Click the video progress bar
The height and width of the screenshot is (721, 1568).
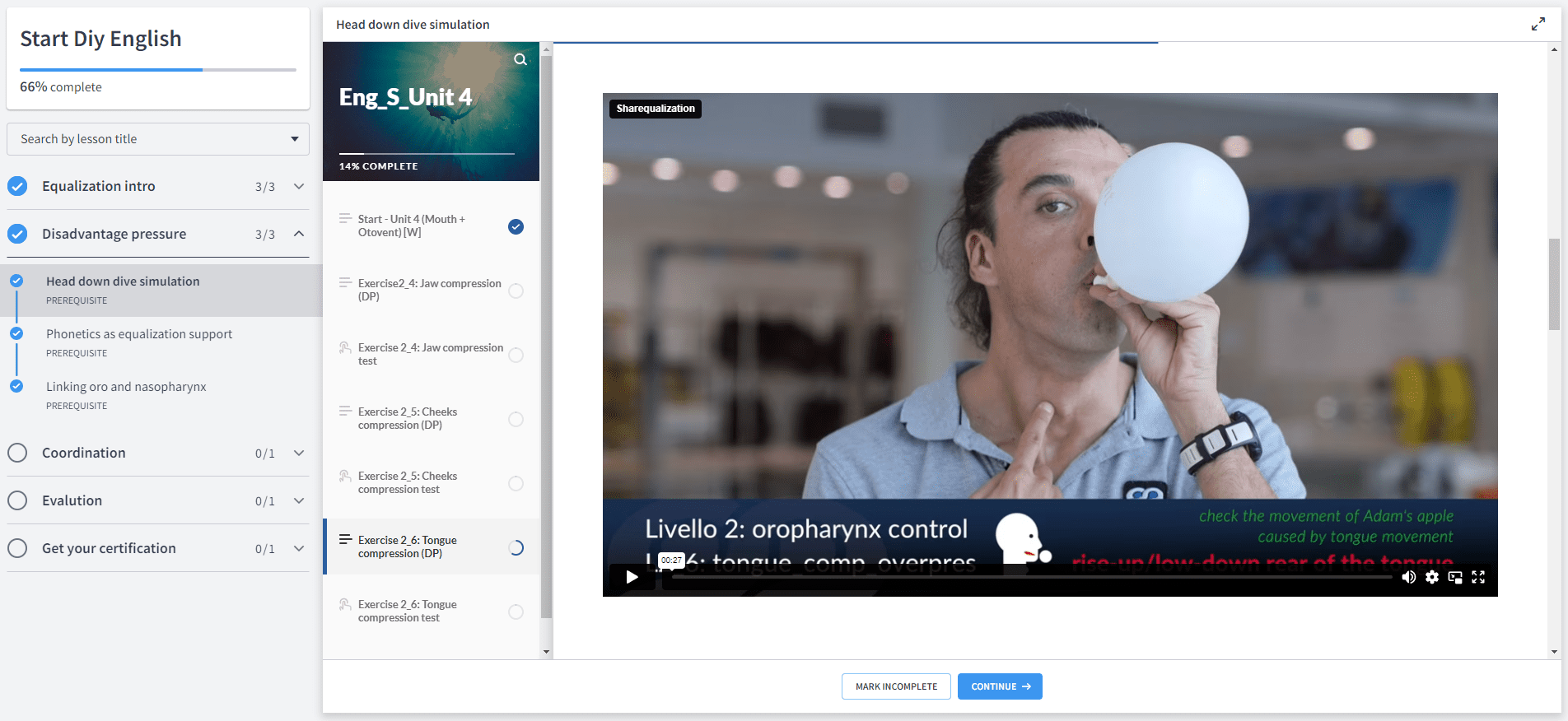1029,577
